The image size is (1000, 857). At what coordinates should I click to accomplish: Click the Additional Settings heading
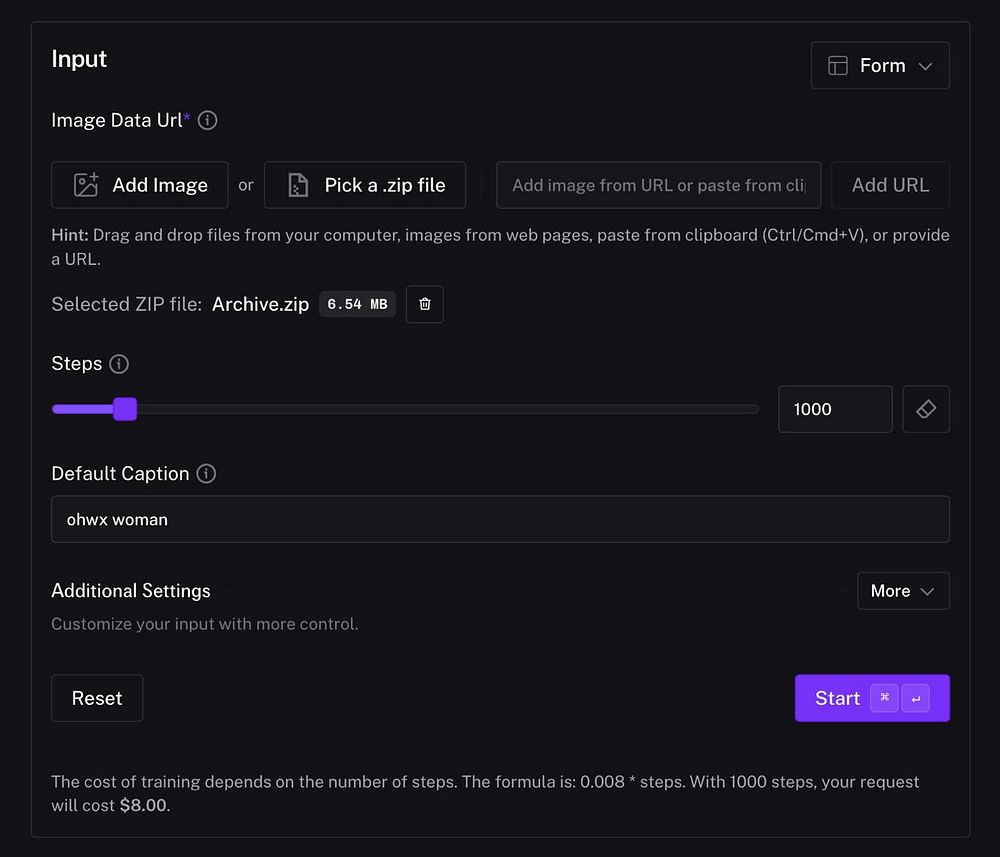coord(131,591)
